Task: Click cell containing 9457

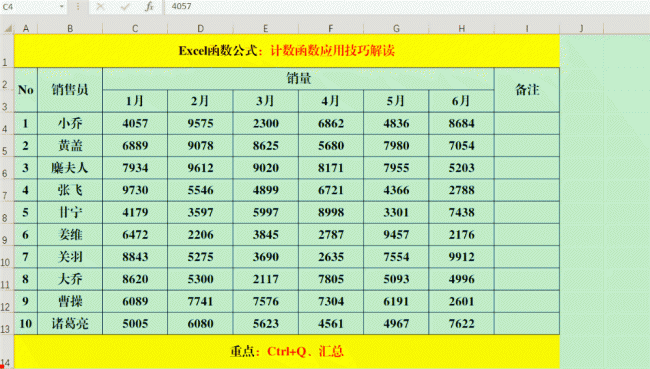Action: [396, 235]
